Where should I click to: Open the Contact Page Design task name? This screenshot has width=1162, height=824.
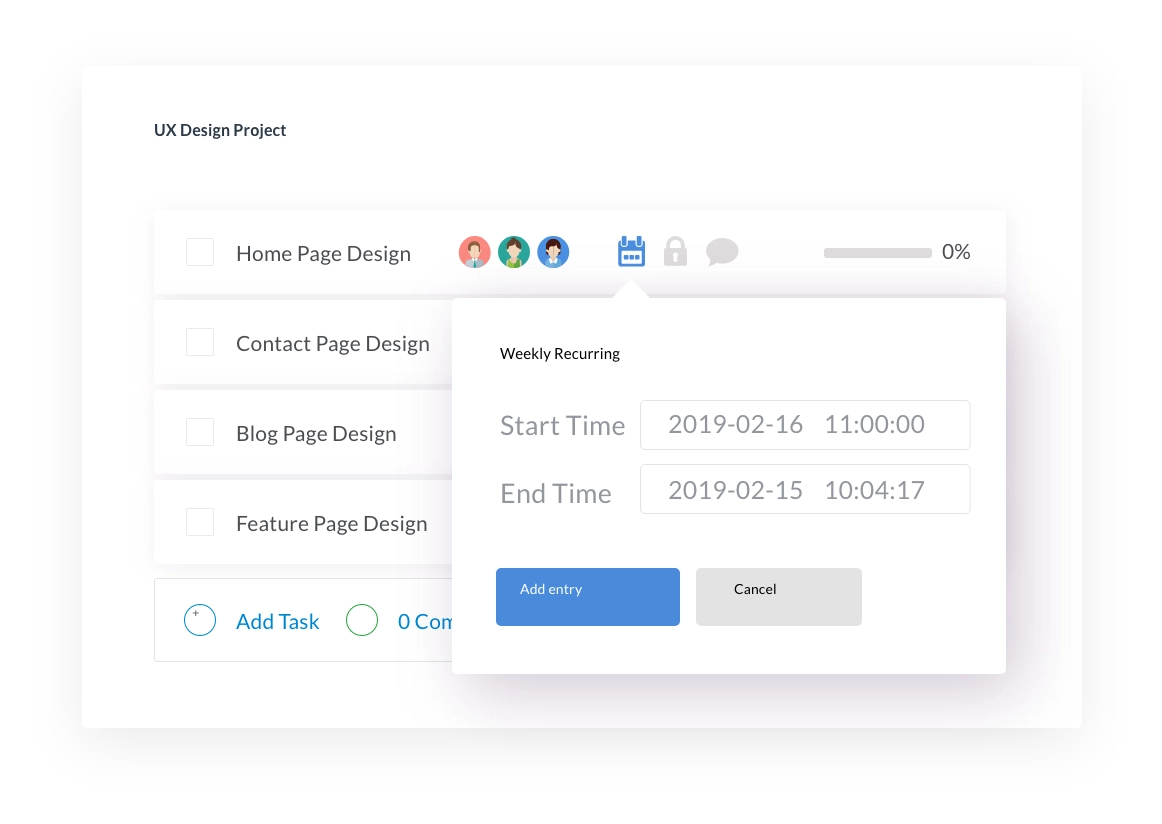332,344
